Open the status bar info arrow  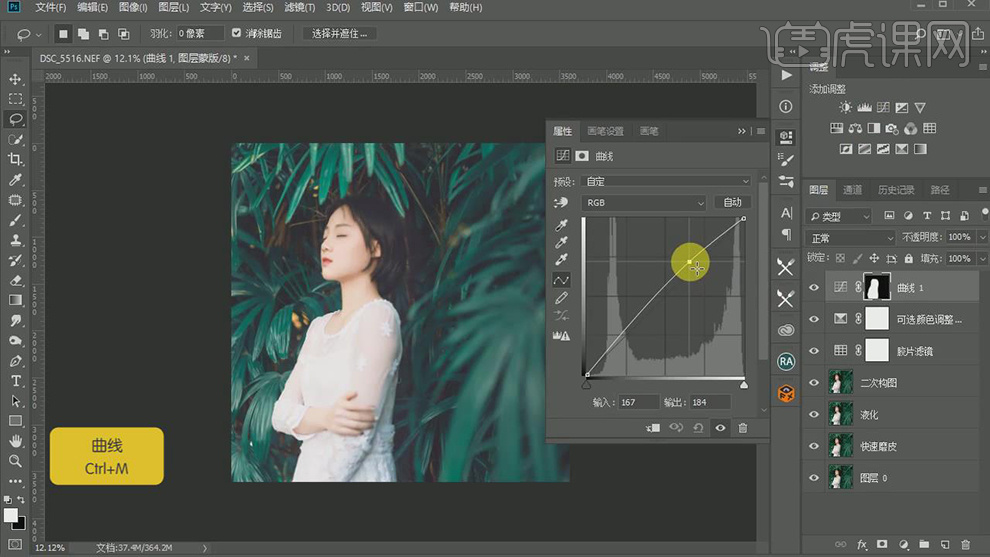(x=205, y=548)
